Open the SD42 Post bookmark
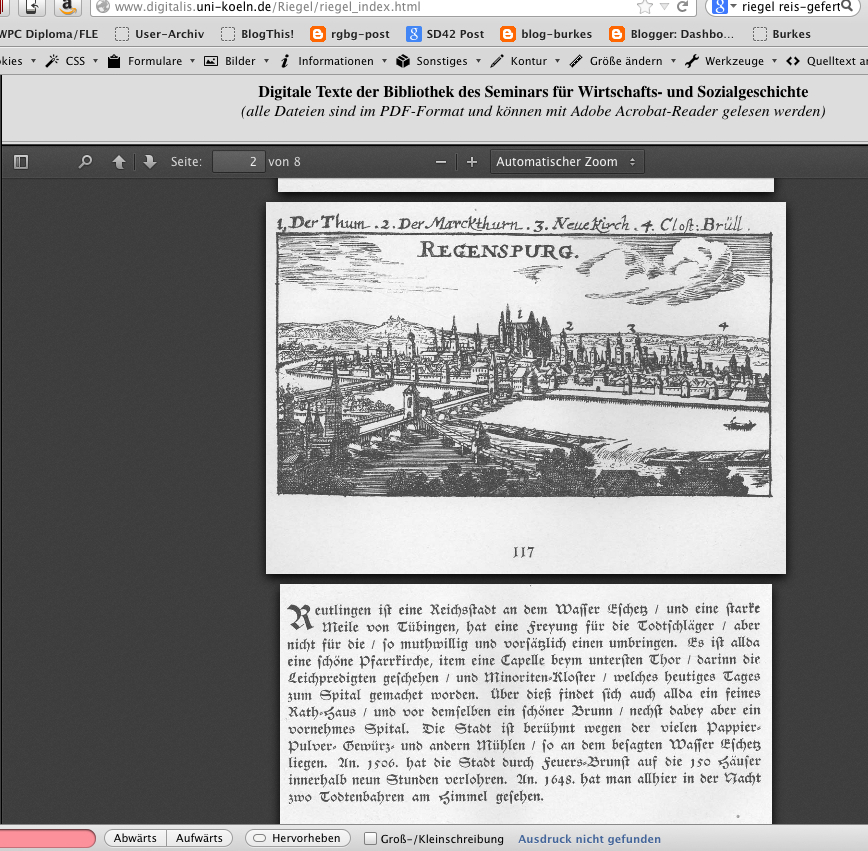The image size is (868, 851). (x=445, y=34)
